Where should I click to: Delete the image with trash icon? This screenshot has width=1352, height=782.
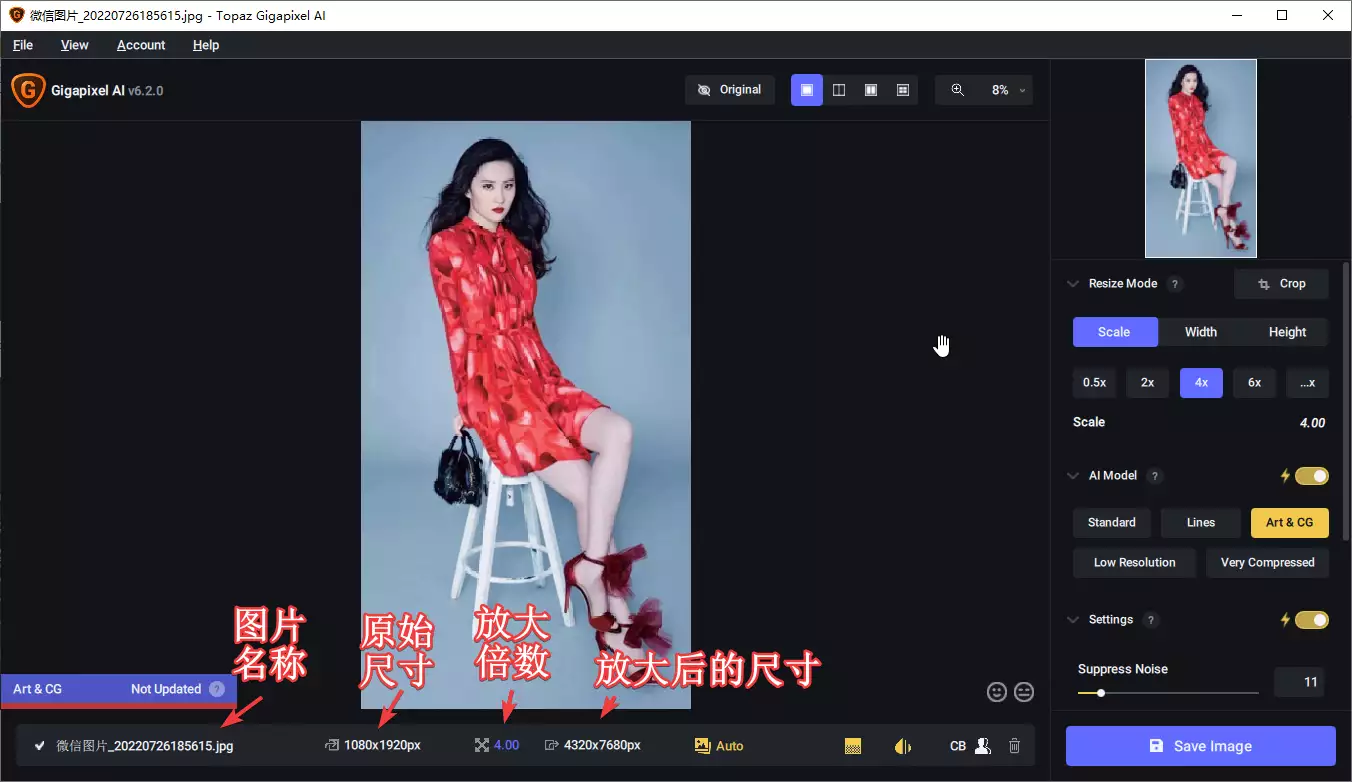pos(1014,746)
